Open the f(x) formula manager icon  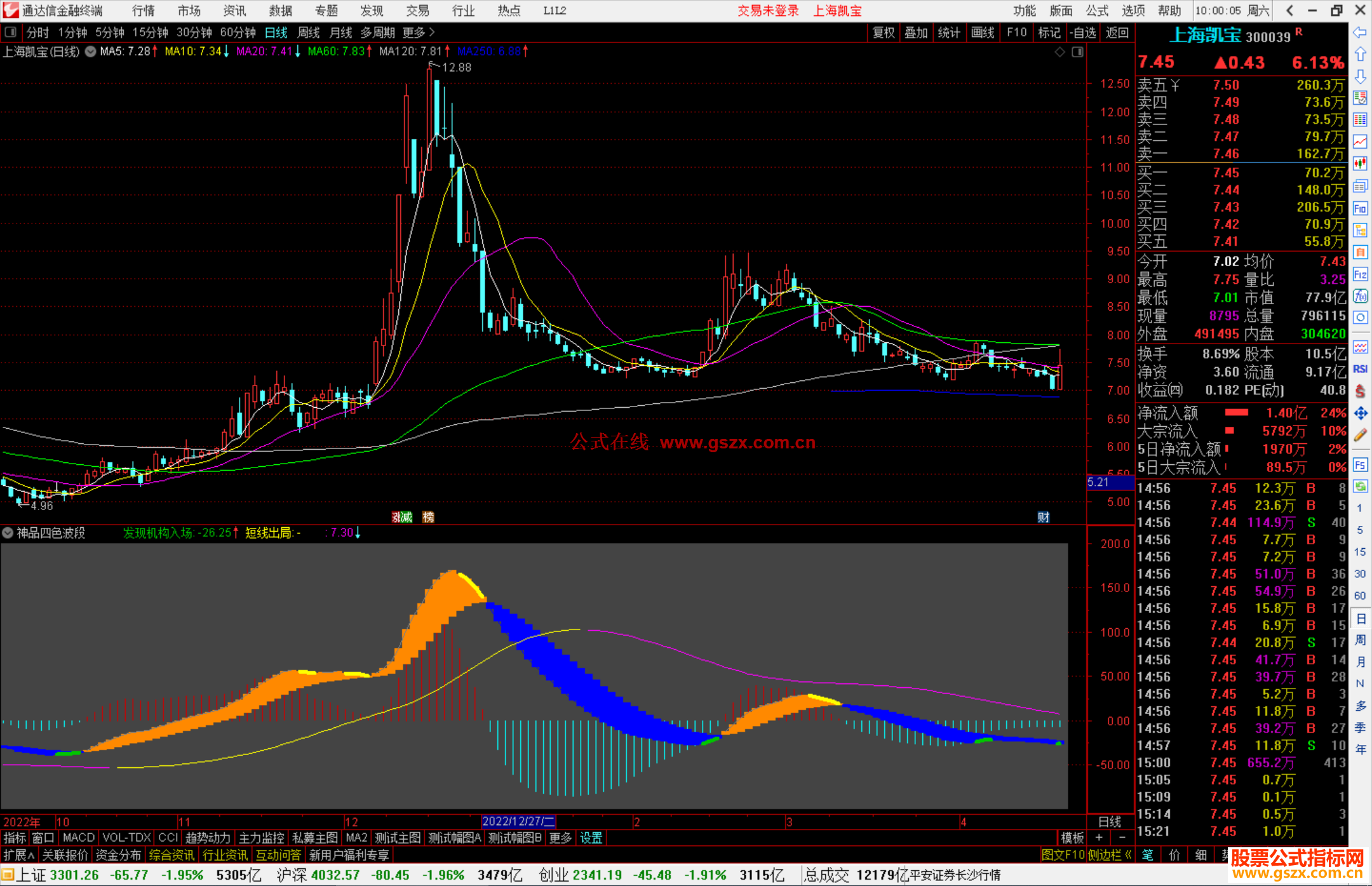[1360, 297]
